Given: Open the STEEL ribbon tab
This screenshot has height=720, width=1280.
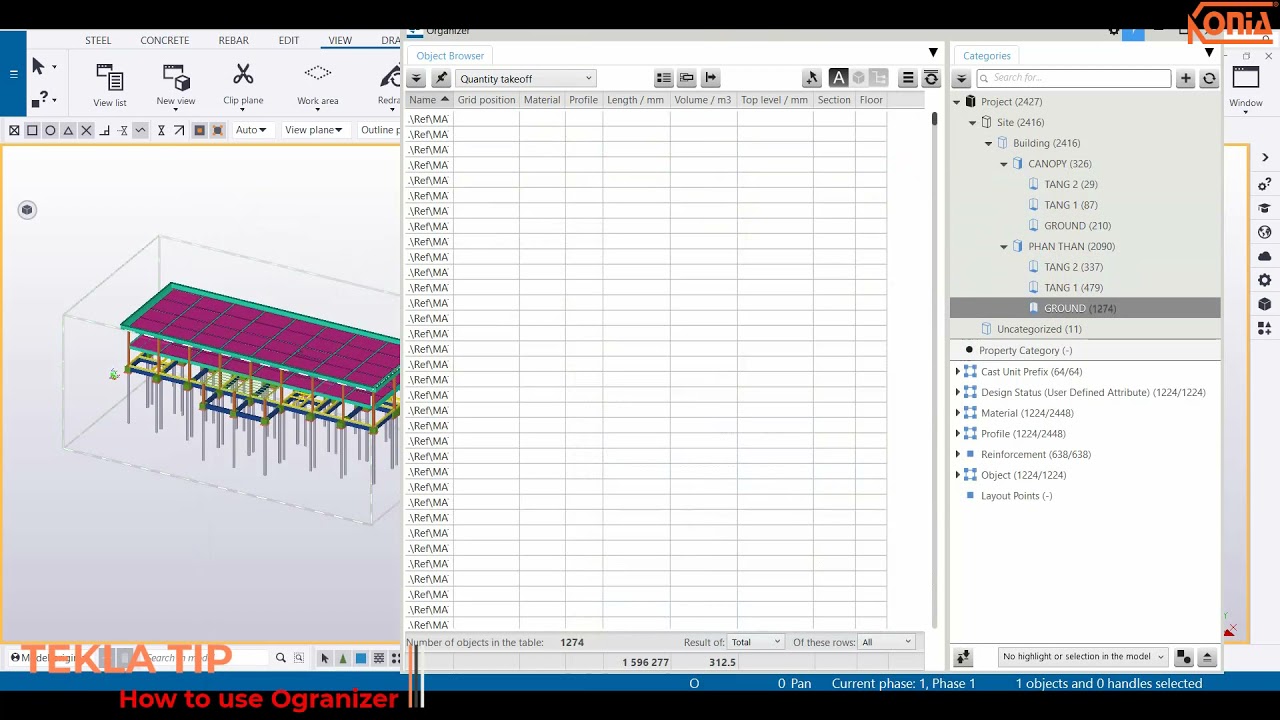Looking at the screenshot, I should tap(98, 41).
